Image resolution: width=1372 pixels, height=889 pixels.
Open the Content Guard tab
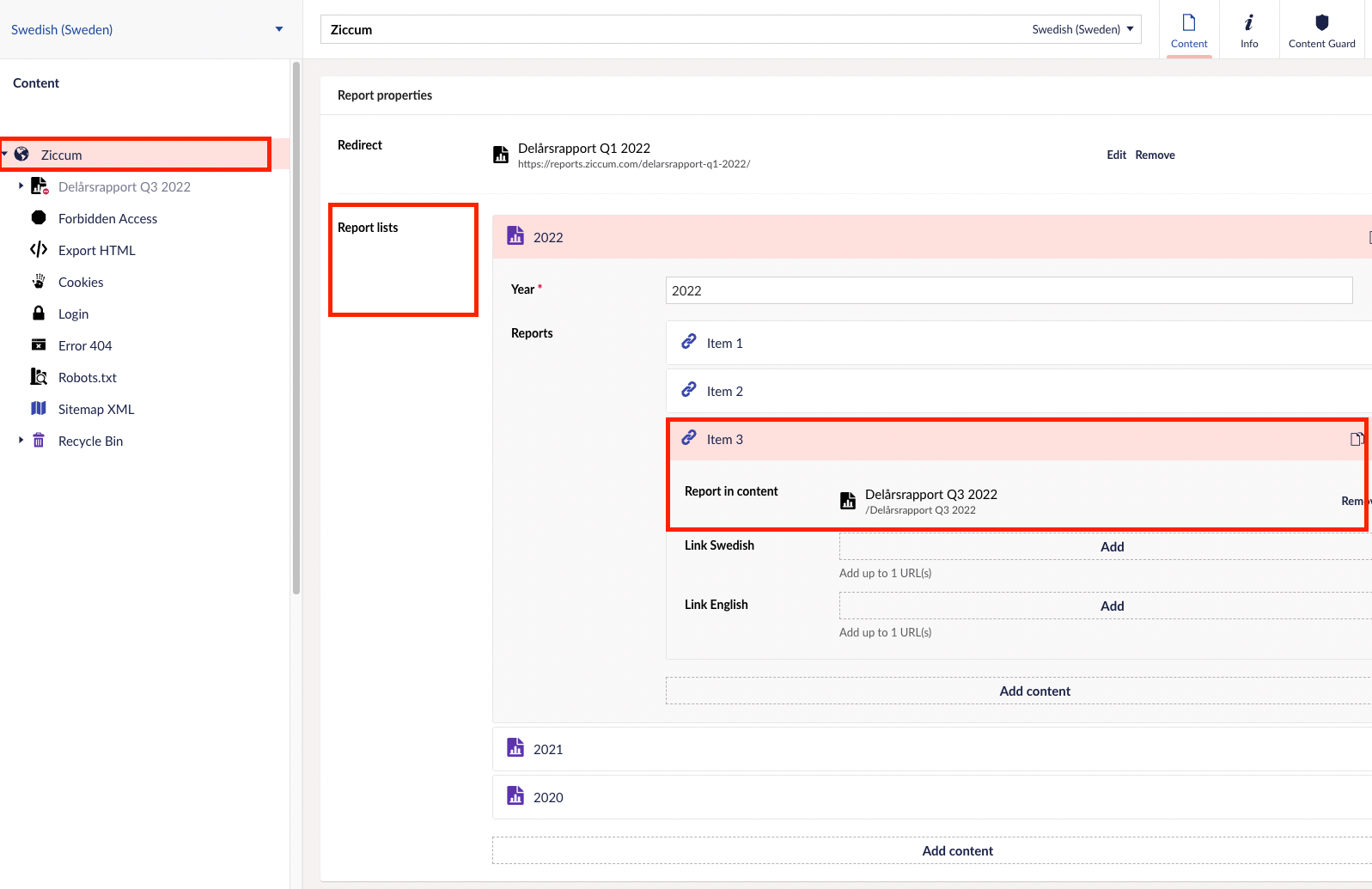click(x=1321, y=30)
